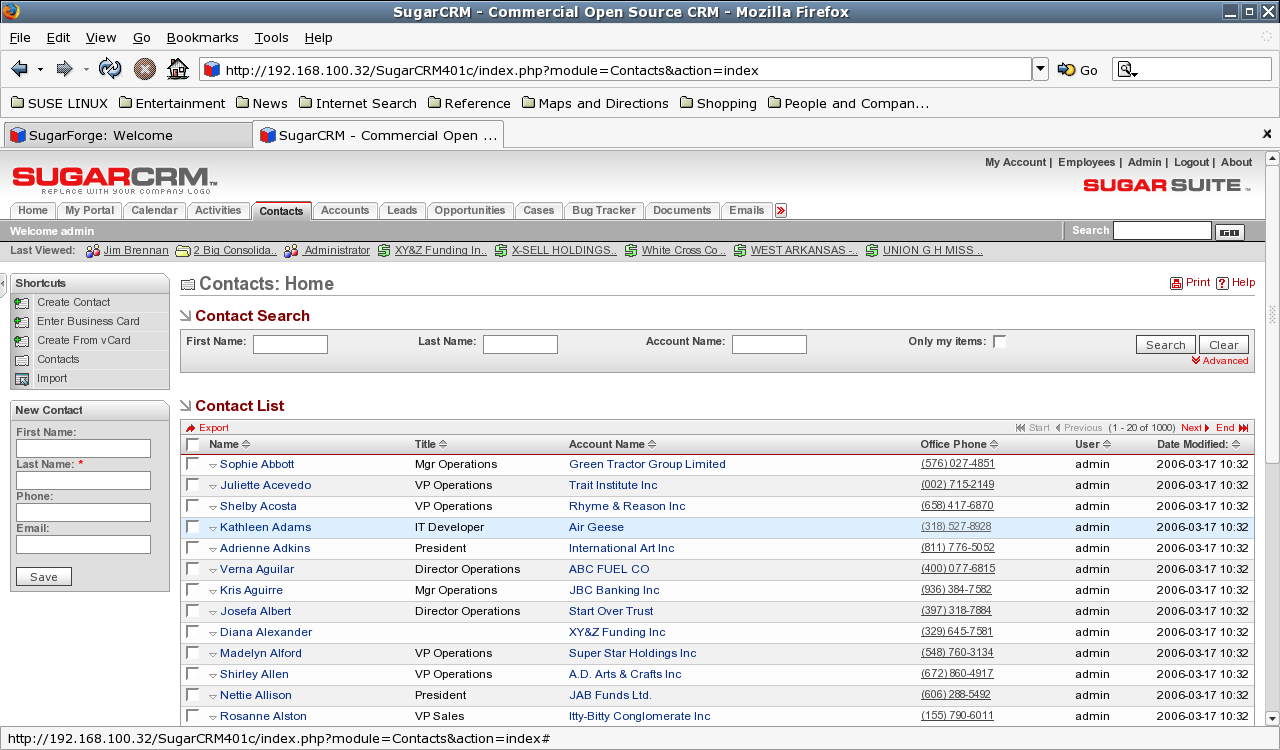The height and width of the screenshot is (750, 1280).
Task: Click the Print icon above the contact list
Action: pos(1175,282)
